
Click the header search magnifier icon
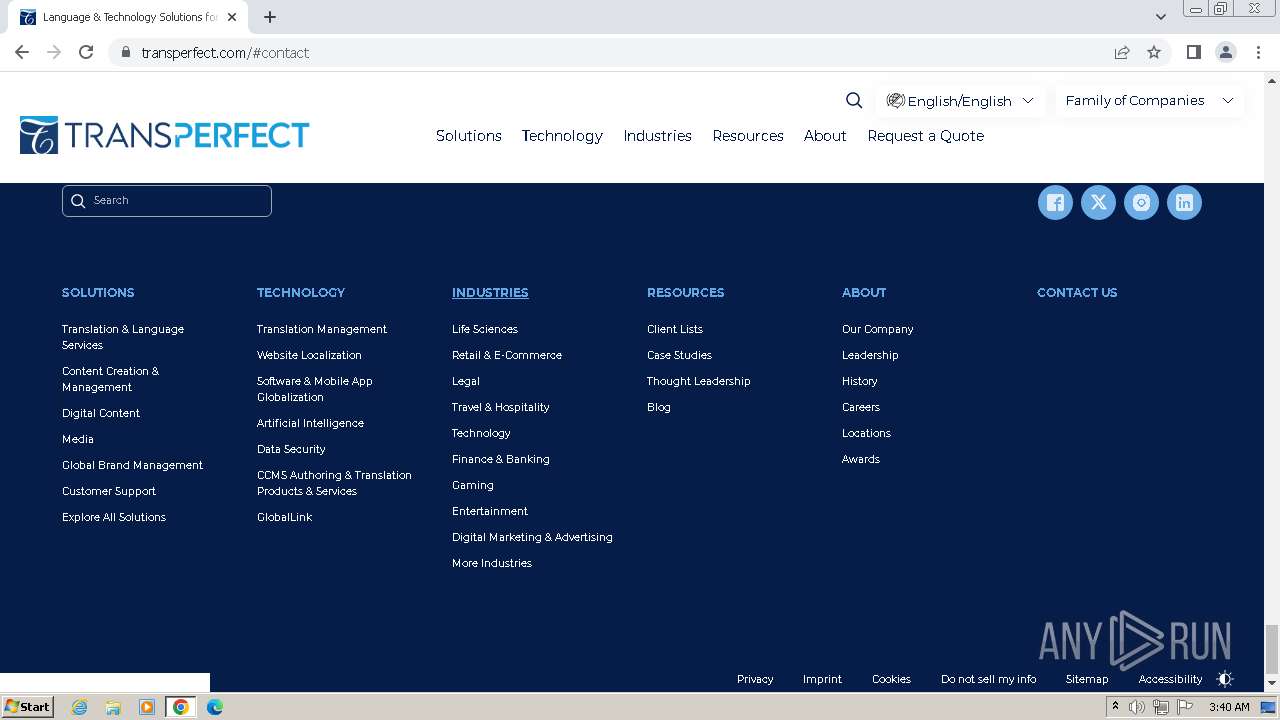[x=854, y=100]
